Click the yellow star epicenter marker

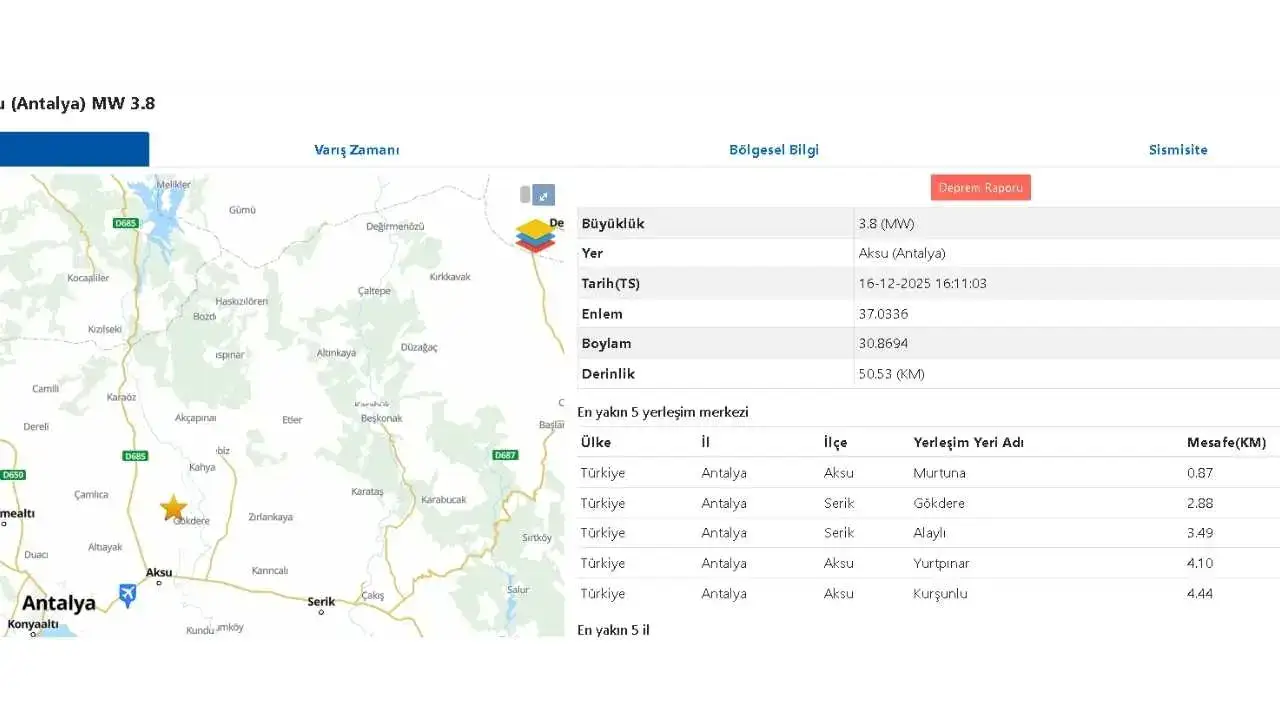pos(174,507)
